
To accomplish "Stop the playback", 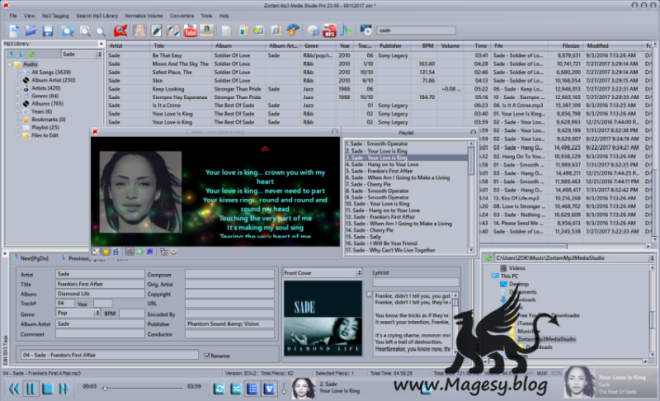I will pos(48,389).
